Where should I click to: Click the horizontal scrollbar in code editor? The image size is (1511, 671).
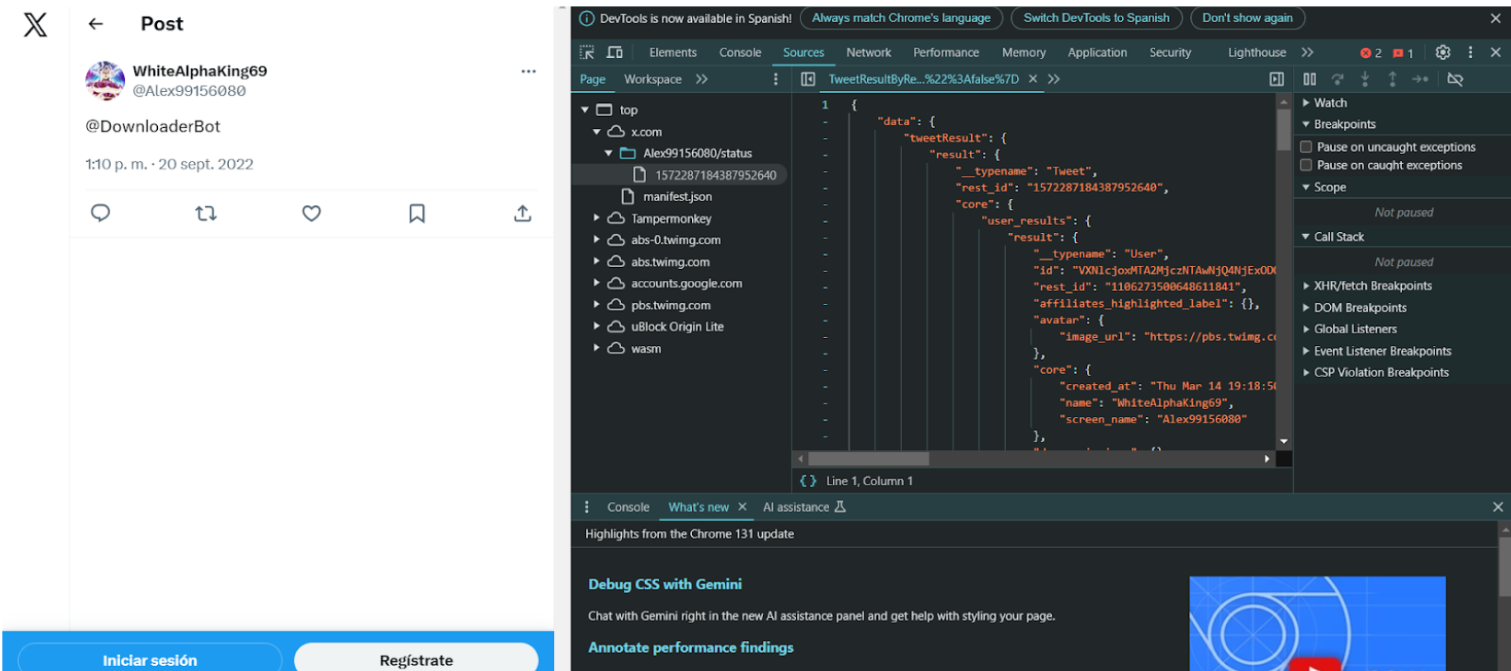pyautogui.click(x=868, y=459)
